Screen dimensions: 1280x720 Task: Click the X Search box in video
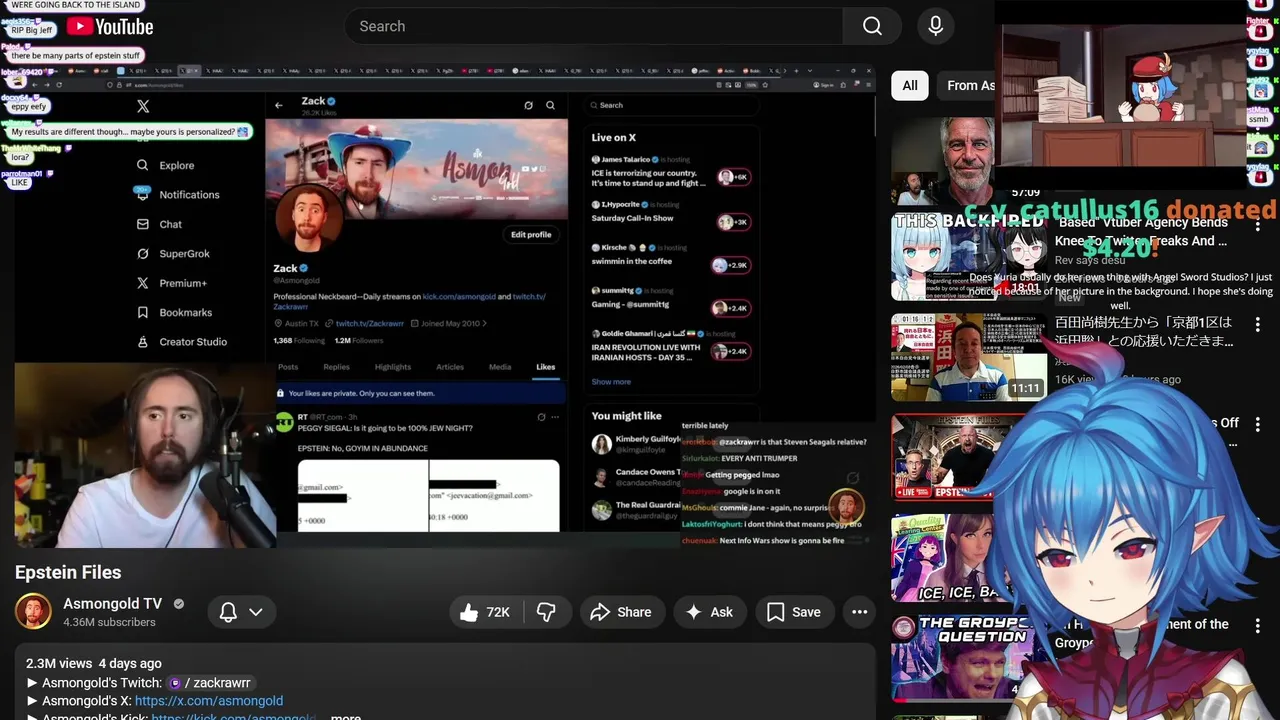pos(672,105)
